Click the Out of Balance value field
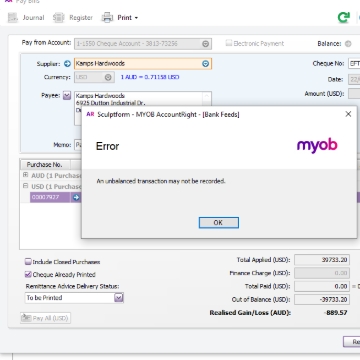 tap(322, 299)
